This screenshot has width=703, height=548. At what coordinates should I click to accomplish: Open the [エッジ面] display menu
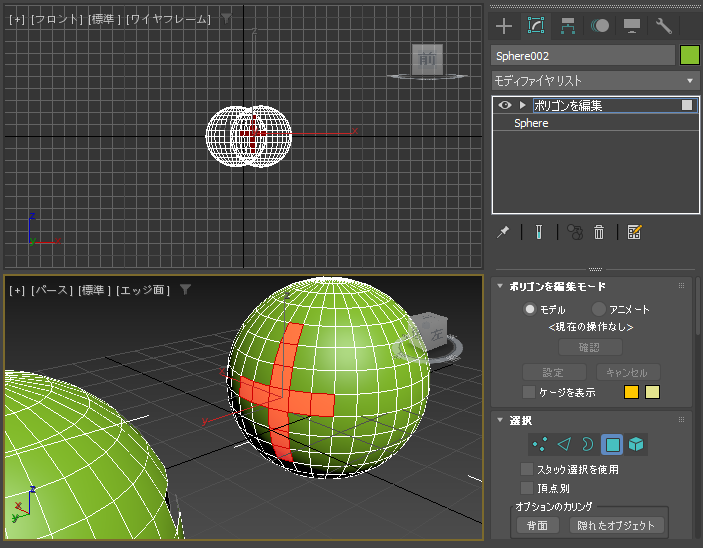pos(143,291)
